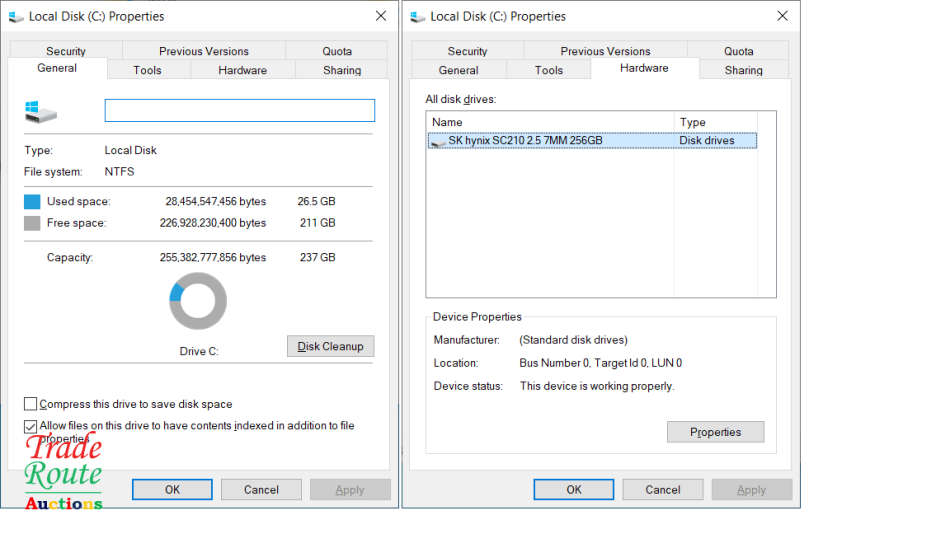Click the Disk Cleanup button

click(x=330, y=346)
